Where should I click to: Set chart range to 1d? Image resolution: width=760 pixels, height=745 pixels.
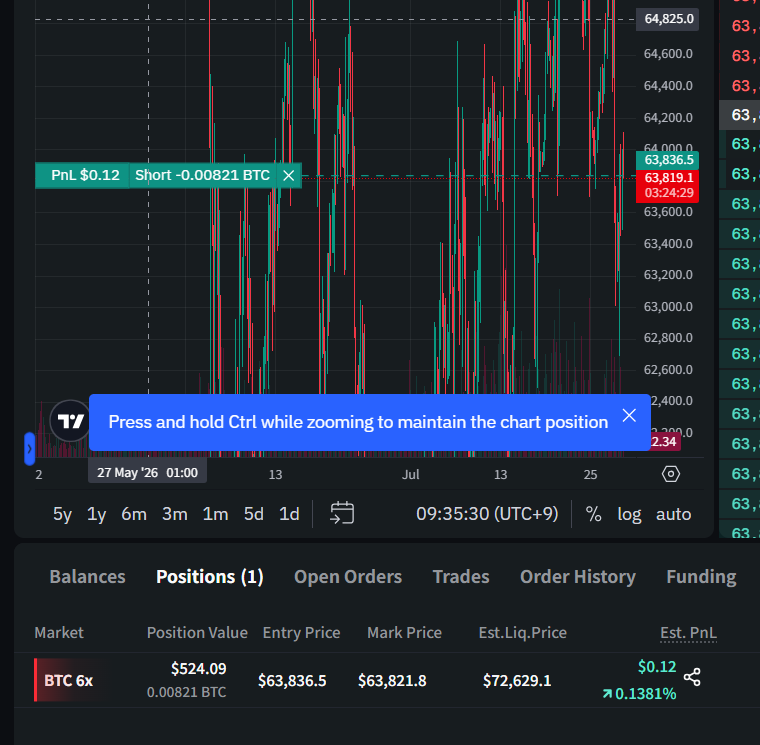click(289, 514)
